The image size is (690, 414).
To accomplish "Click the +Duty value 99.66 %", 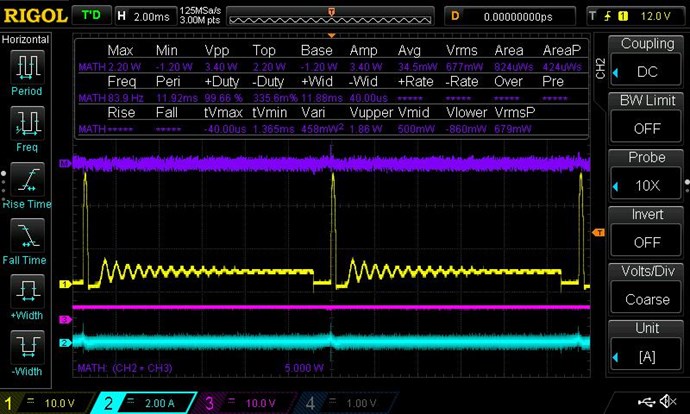I will pos(224,98).
